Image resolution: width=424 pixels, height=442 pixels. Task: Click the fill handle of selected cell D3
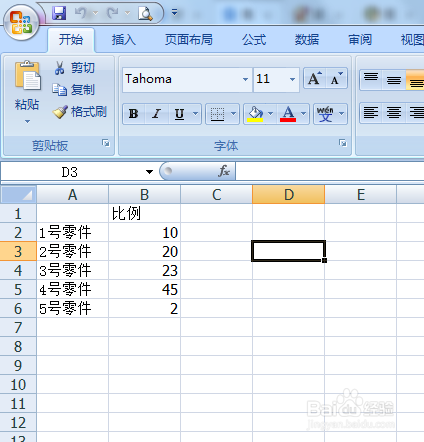[324, 260]
